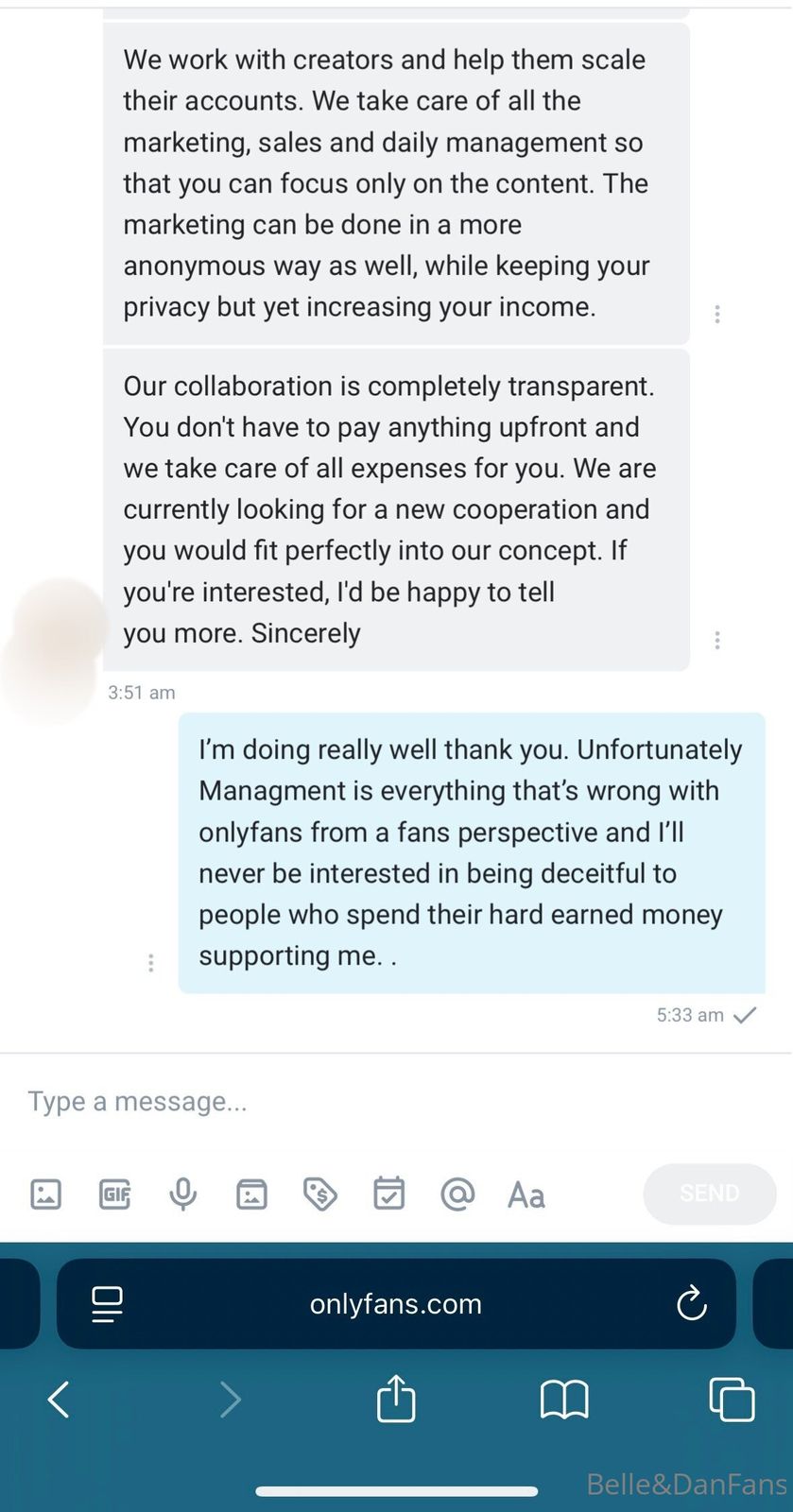Open the browser share sheet
The width and height of the screenshot is (793, 1512).
[396, 1399]
